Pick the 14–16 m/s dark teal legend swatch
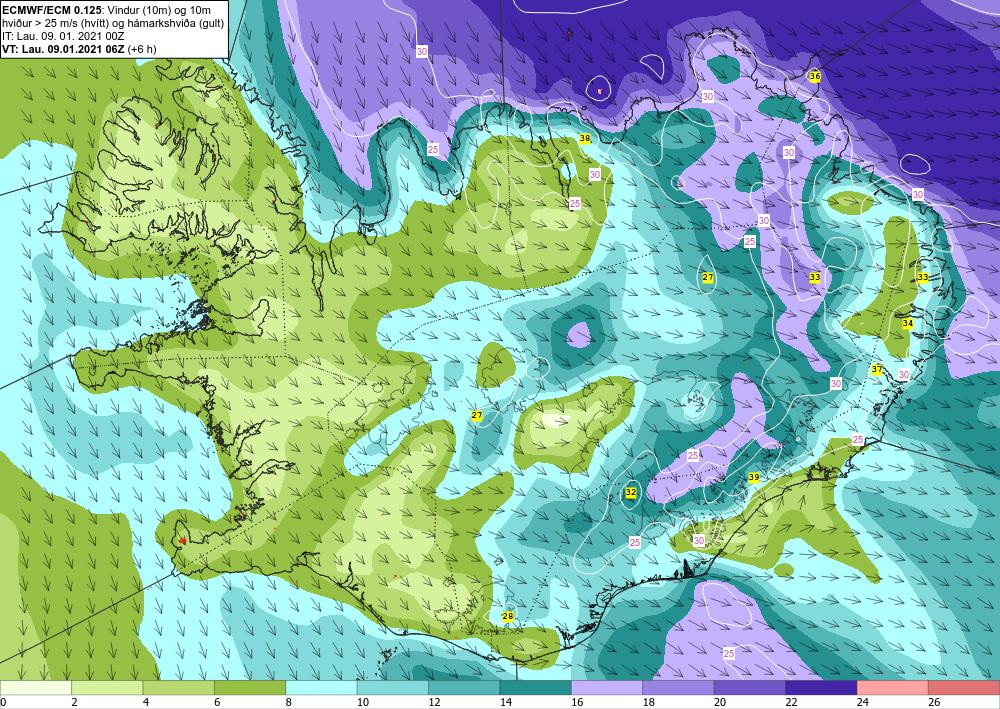1000x709 pixels. pyautogui.click(x=536, y=687)
